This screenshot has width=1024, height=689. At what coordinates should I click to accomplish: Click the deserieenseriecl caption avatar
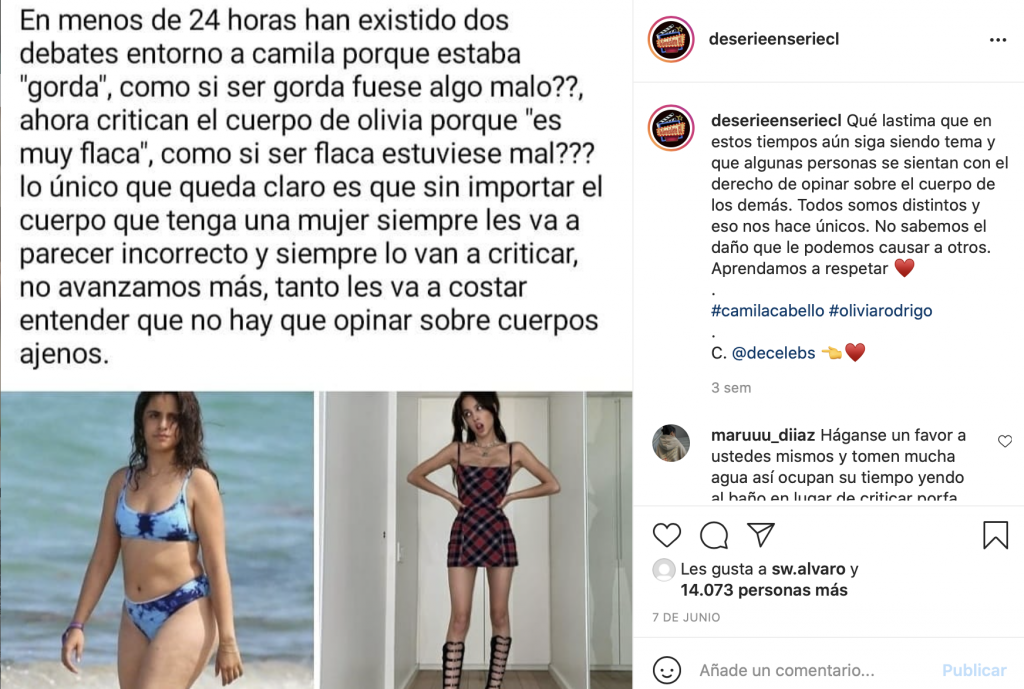click(x=671, y=128)
